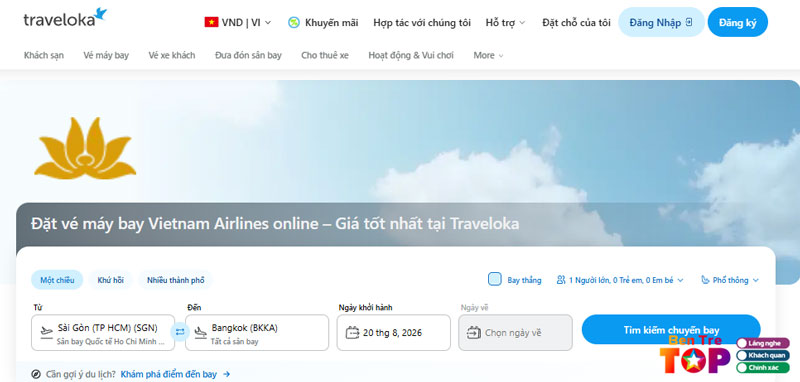800x382 pixels.
Task: Click the Vietnam Airlines lotus logo
Action: pyautogui.click(x=85, y=148)
